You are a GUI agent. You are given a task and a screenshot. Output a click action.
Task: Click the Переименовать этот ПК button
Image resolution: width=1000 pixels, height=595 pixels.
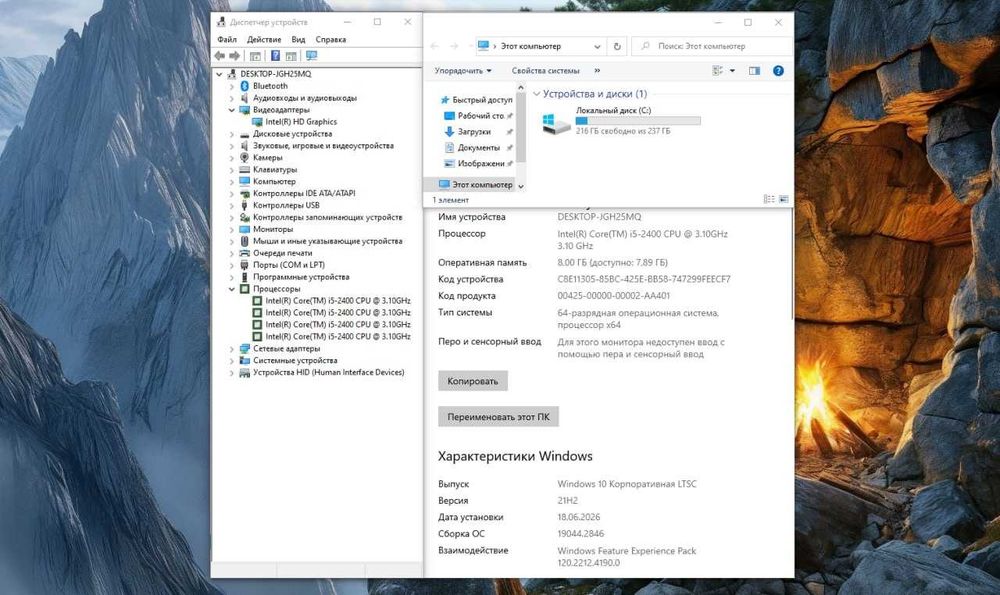[498, 416]
